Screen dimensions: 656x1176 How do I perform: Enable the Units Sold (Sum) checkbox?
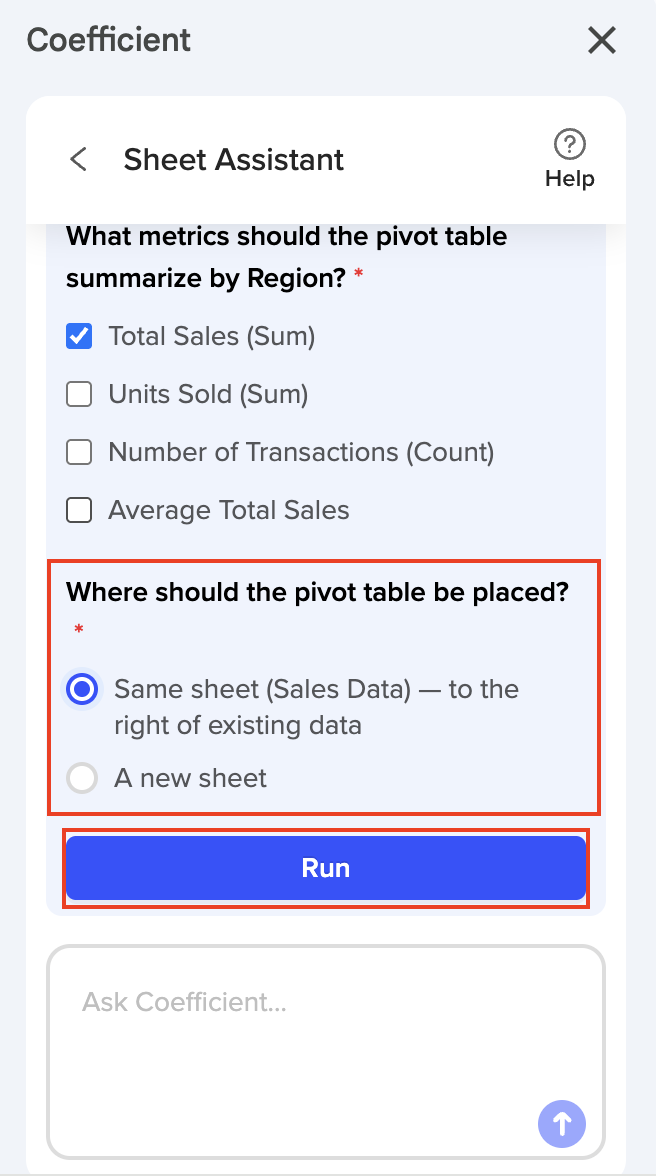[x=79, y=394]
